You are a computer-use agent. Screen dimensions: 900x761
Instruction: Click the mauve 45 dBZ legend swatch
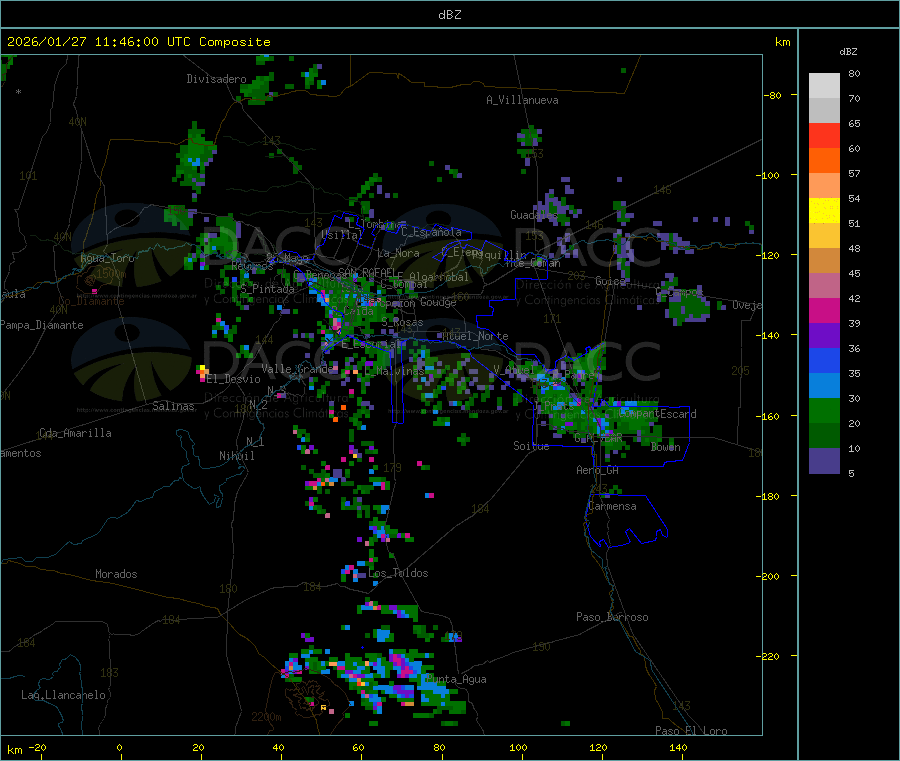pos(824,285)
